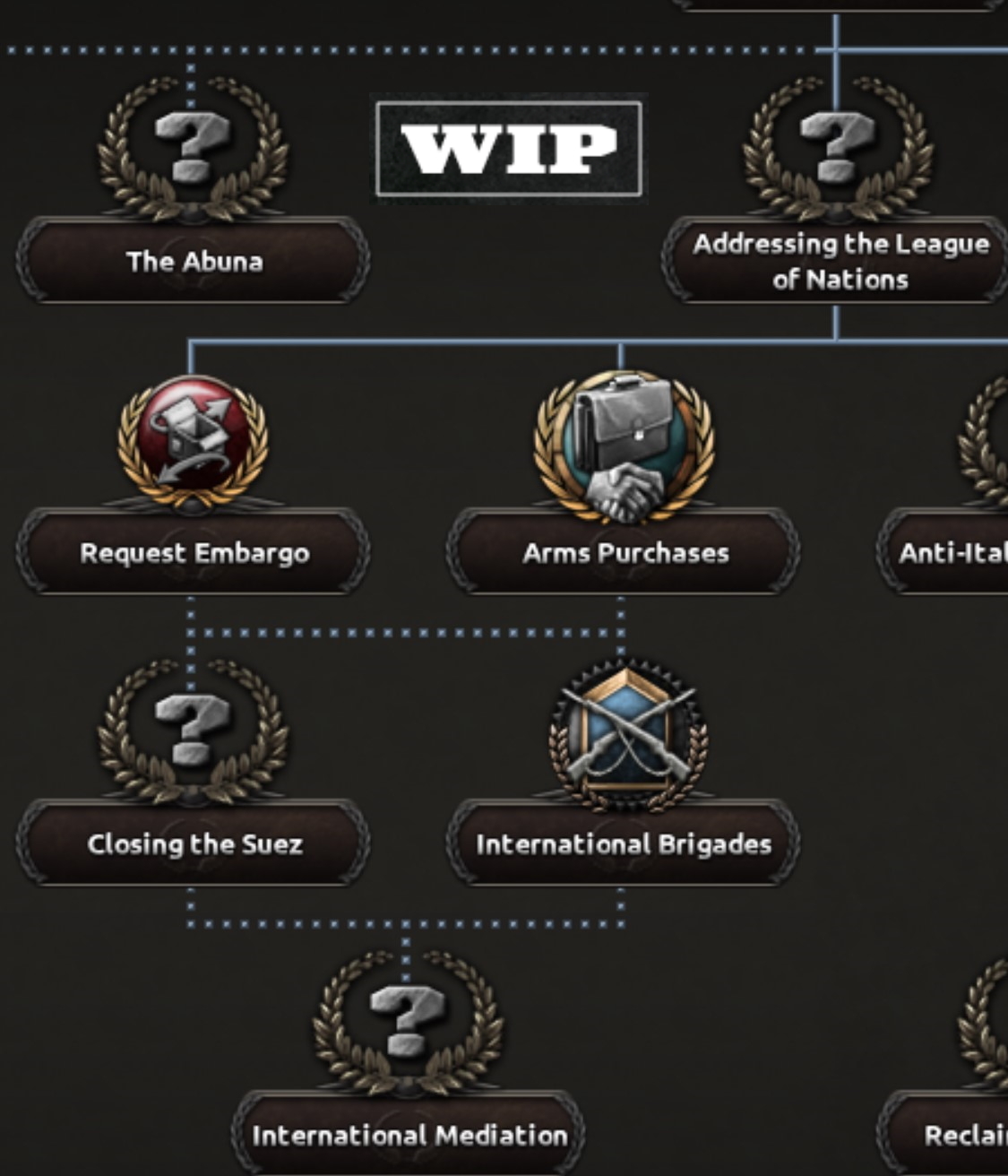Select the Arms Purchases focus label
The image size is (1008, 1176).
[624, 552]
